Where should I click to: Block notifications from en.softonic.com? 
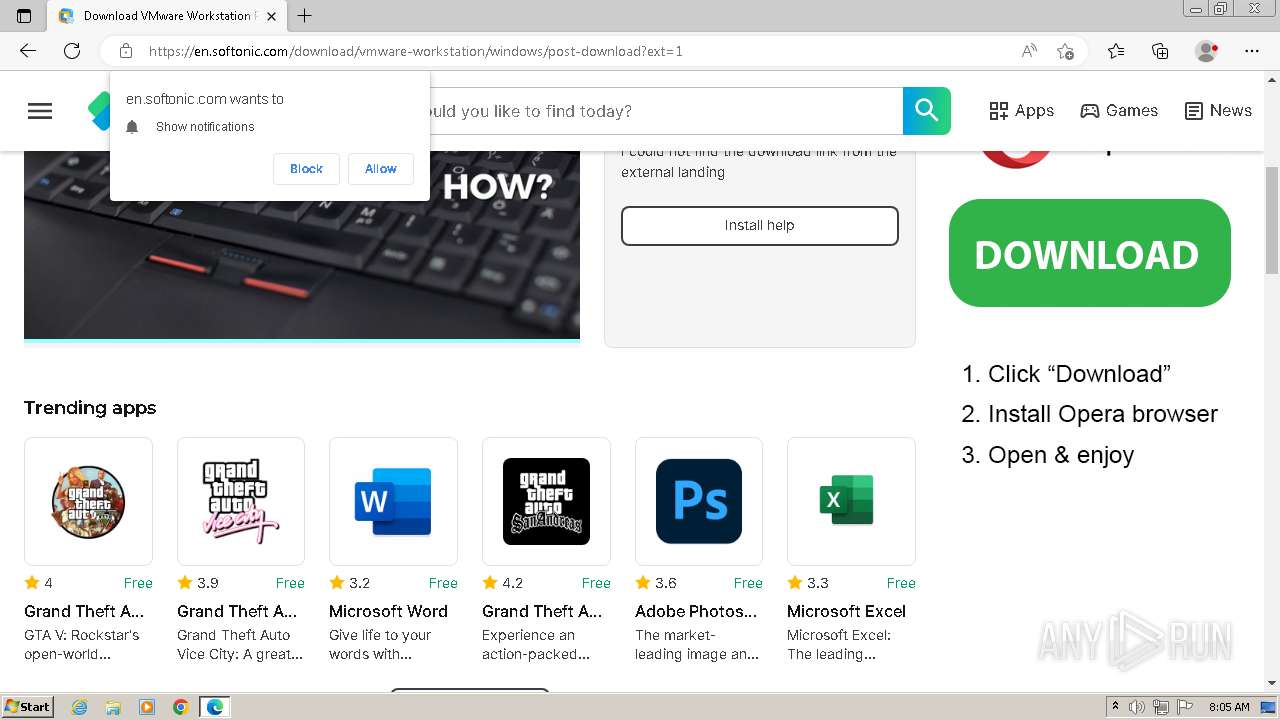click(306, 169)
